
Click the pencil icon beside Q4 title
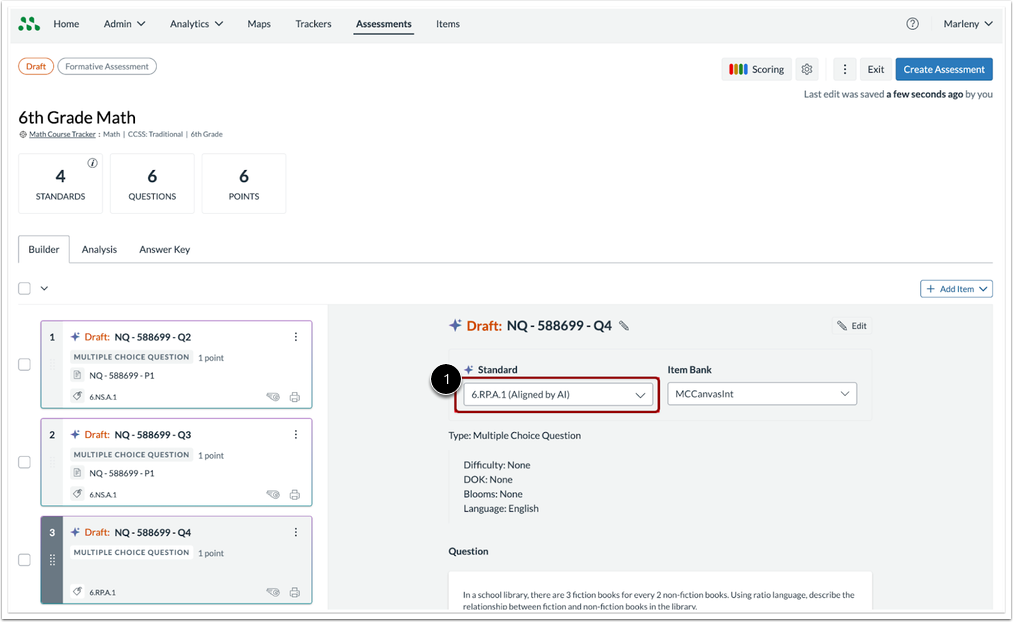point(624,326)
